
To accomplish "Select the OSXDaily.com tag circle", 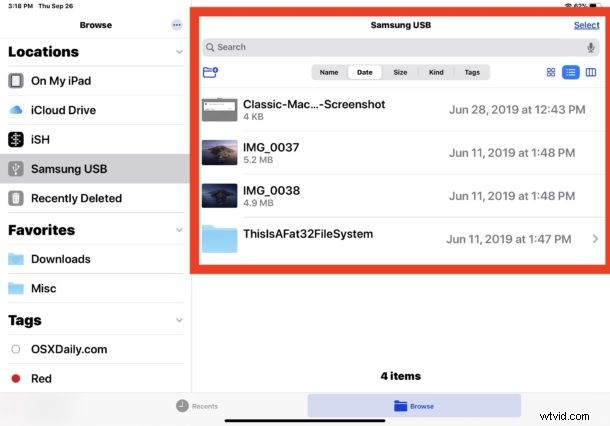I will 16,349.
